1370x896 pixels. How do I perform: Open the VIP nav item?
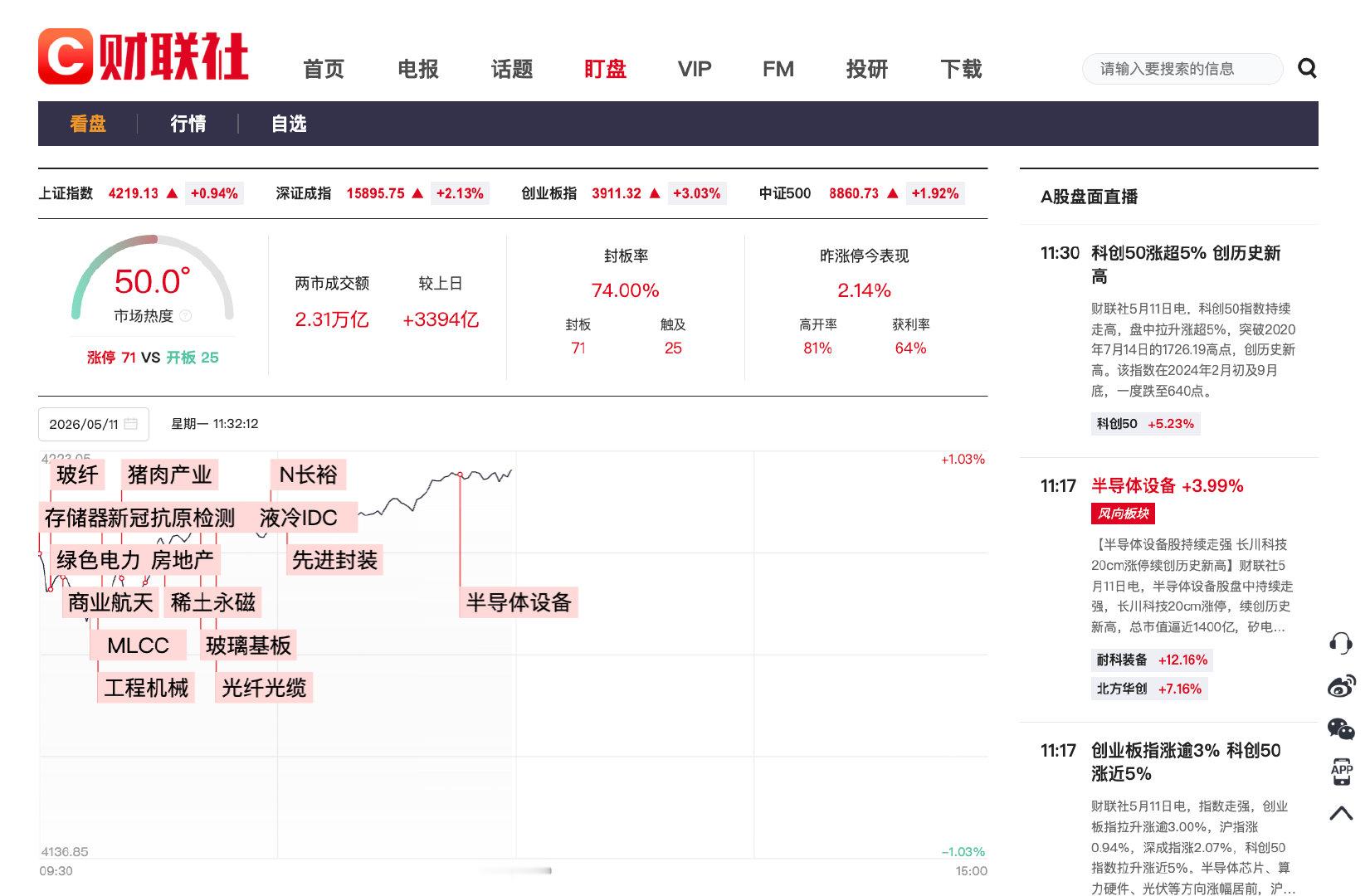coord(695,69)
